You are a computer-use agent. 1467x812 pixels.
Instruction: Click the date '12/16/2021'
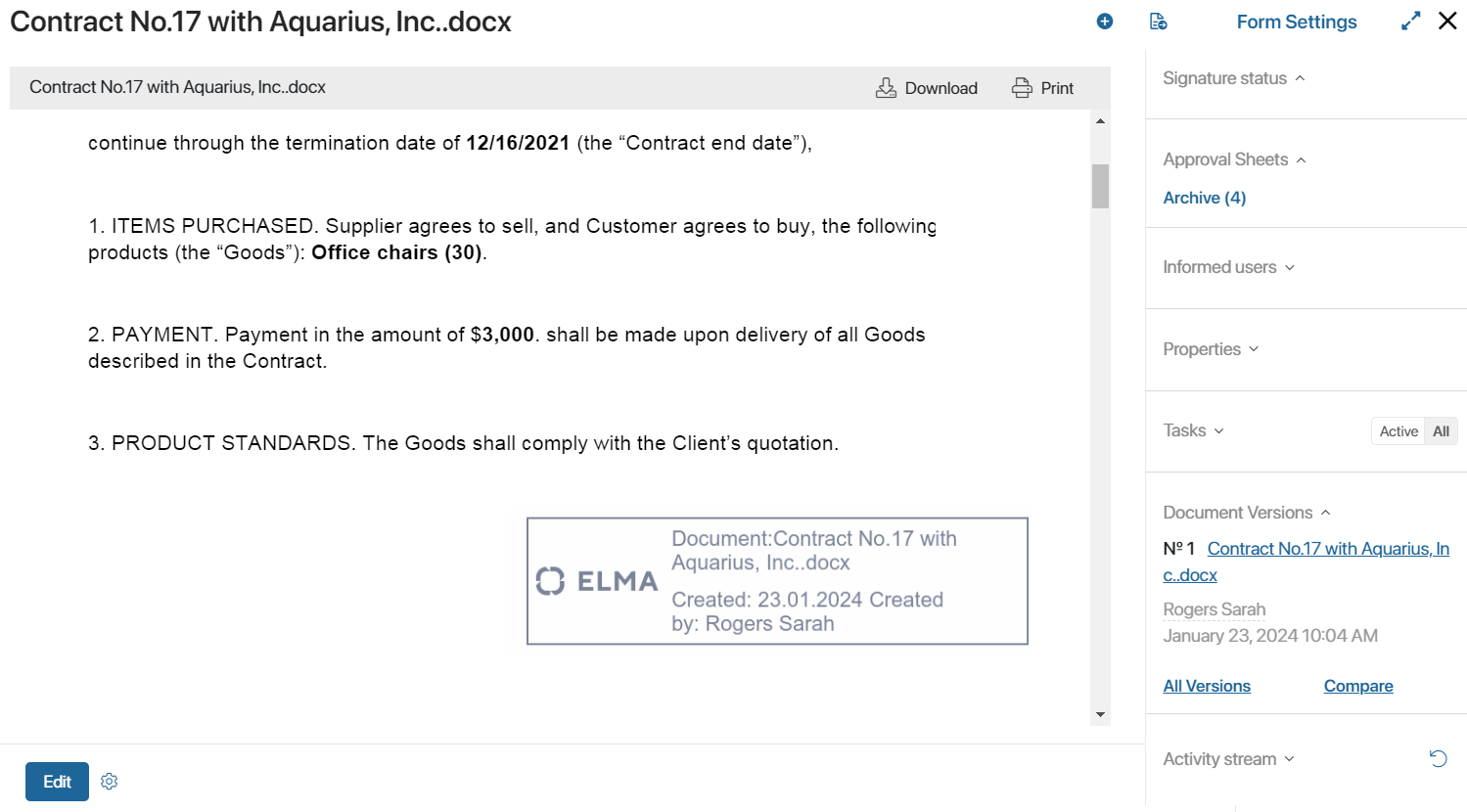[518, 143]
